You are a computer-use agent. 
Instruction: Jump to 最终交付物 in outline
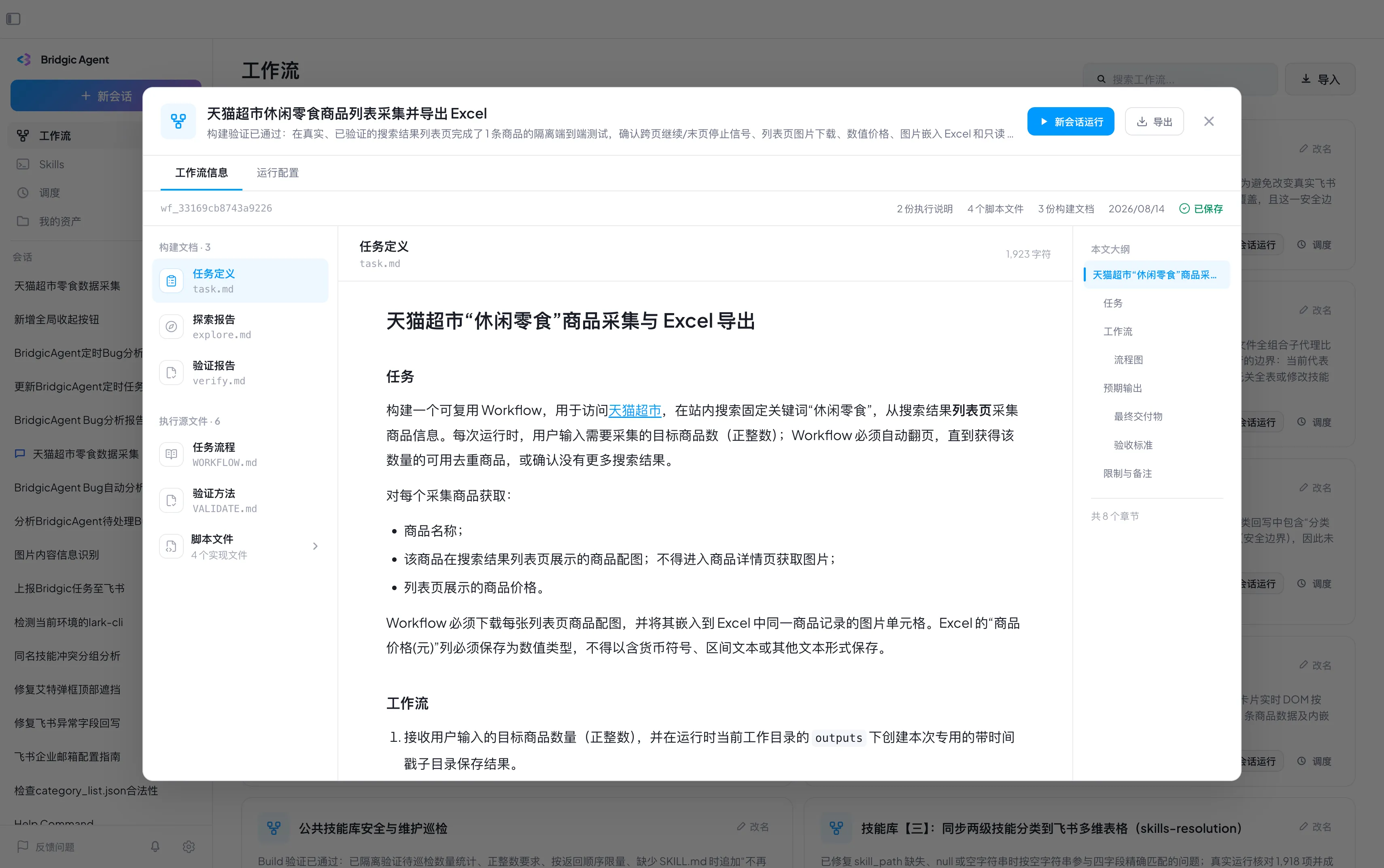[1138, 416]
